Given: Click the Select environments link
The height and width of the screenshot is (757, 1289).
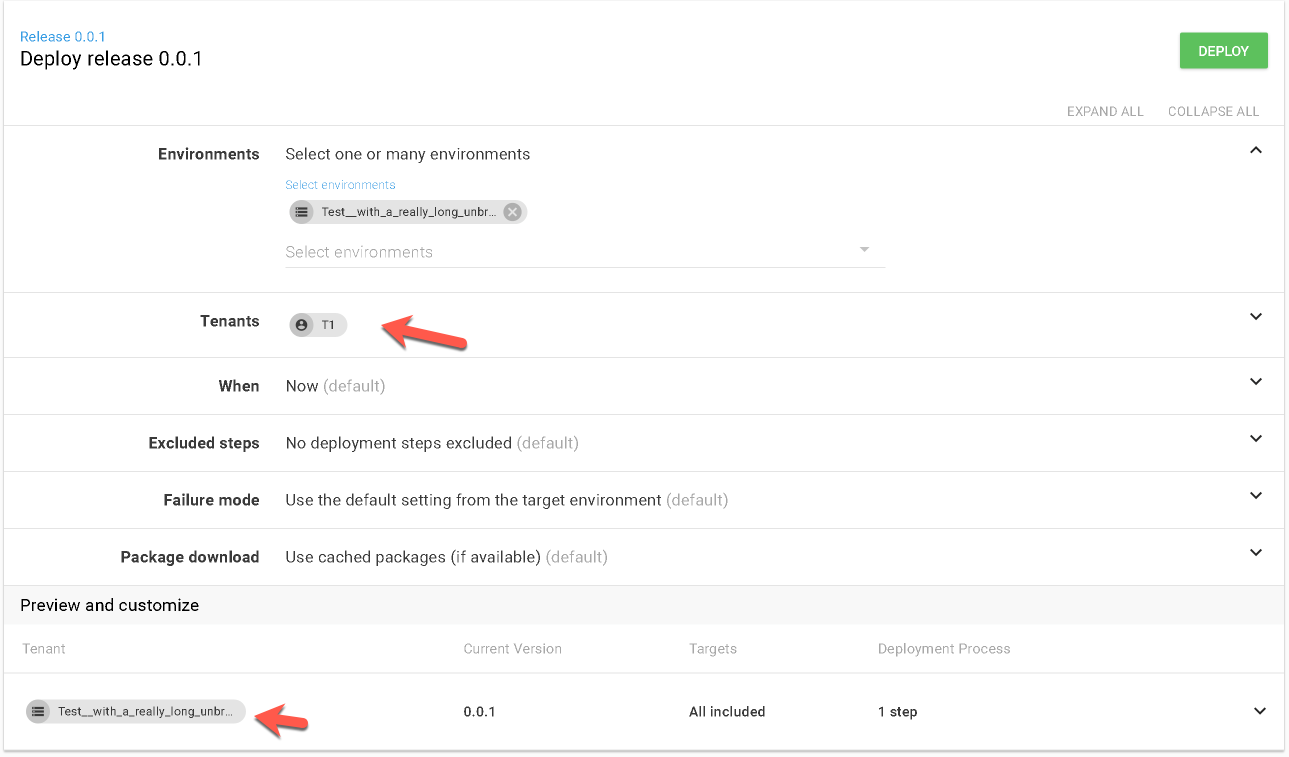Looking at the screenshot, I should pyautogui.click(x=340, y=184).
